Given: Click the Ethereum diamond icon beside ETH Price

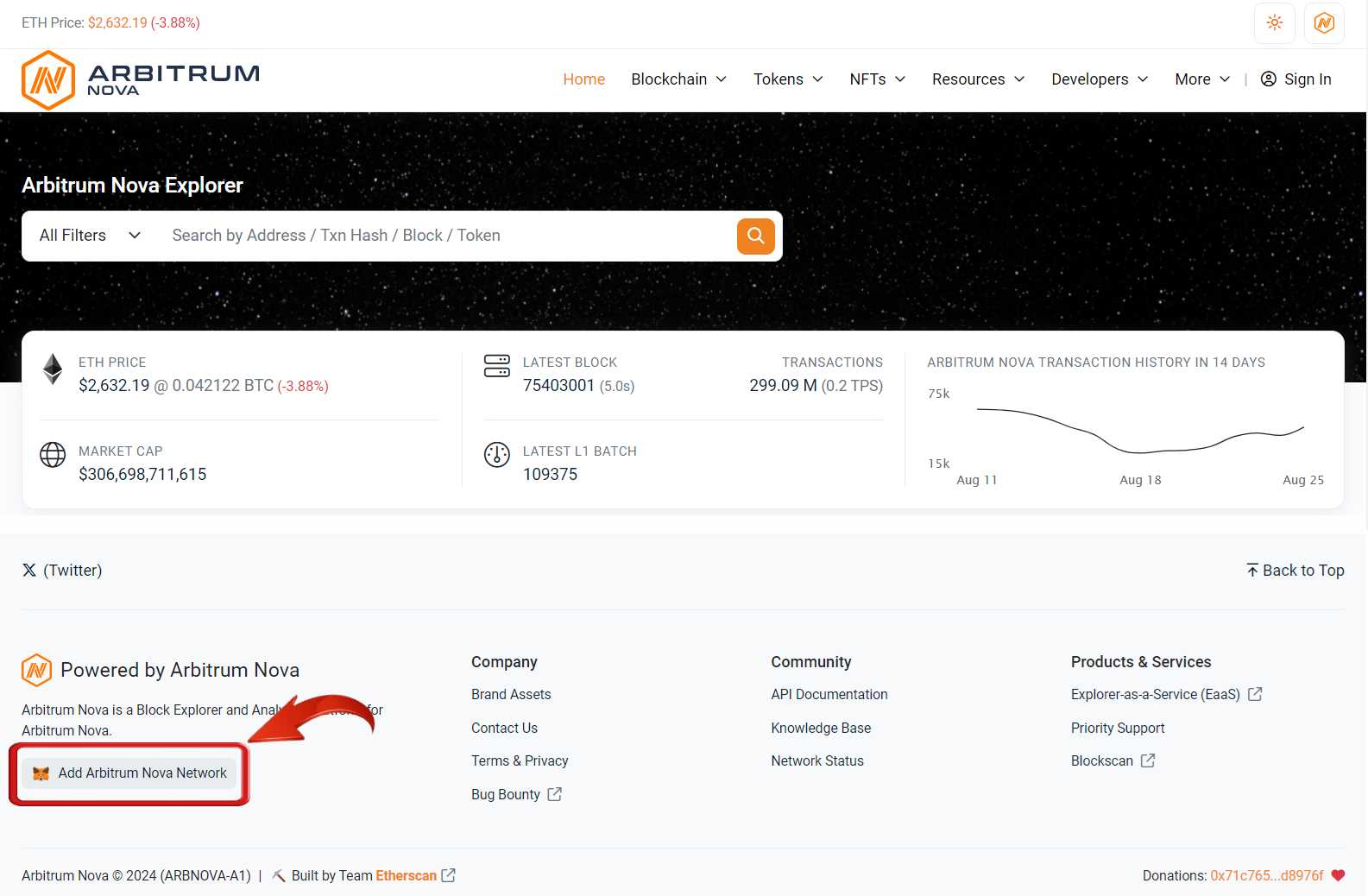Looking at the screenshot, I should (x=53, y=369).
